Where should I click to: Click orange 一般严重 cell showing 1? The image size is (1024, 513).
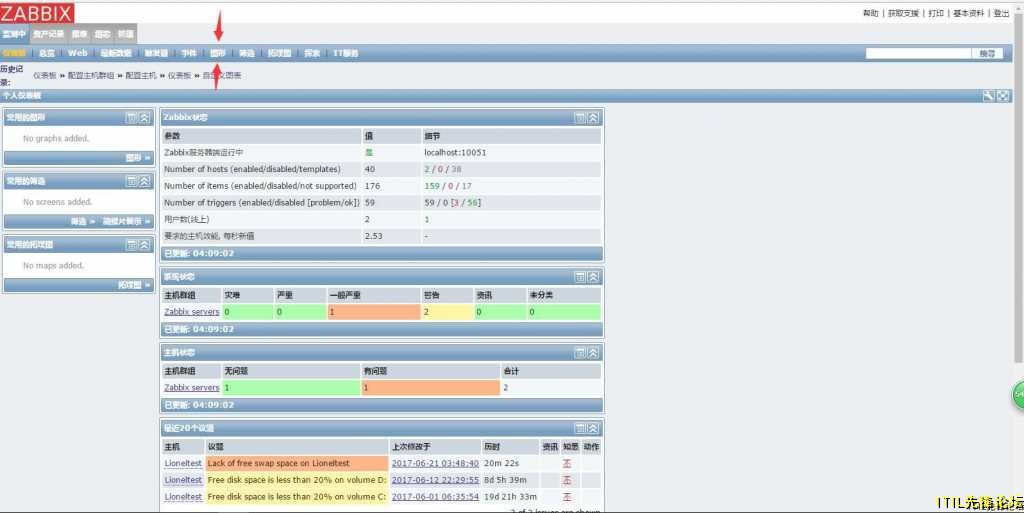pyautogui.click(x=374, y=312)
